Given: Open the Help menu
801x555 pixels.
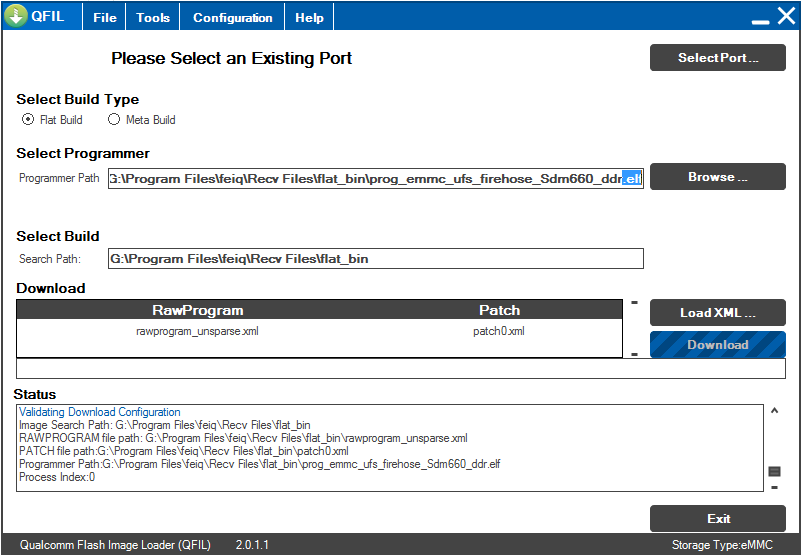Looking at the screenshot, I should [x=309, y=17].
